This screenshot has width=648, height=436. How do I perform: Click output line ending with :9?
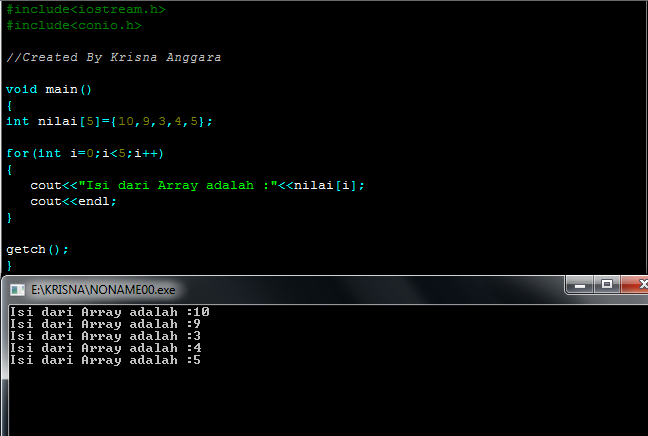pos(105,324)
